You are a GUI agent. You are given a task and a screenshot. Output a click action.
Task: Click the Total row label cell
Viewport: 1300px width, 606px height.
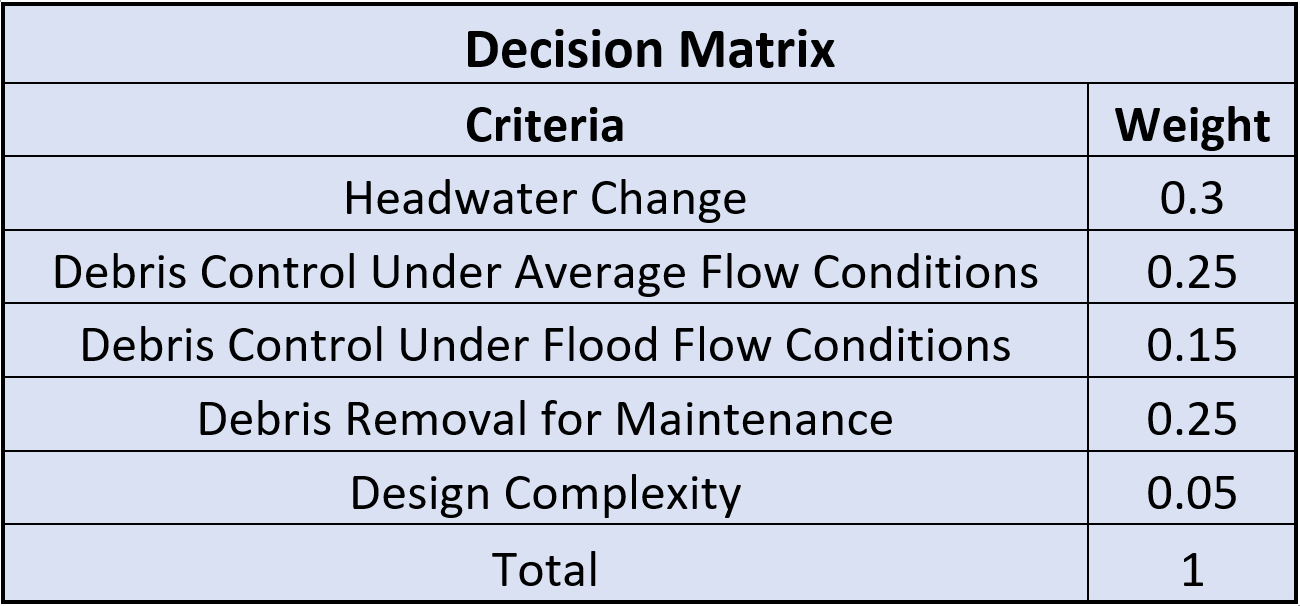coord(545,568)
